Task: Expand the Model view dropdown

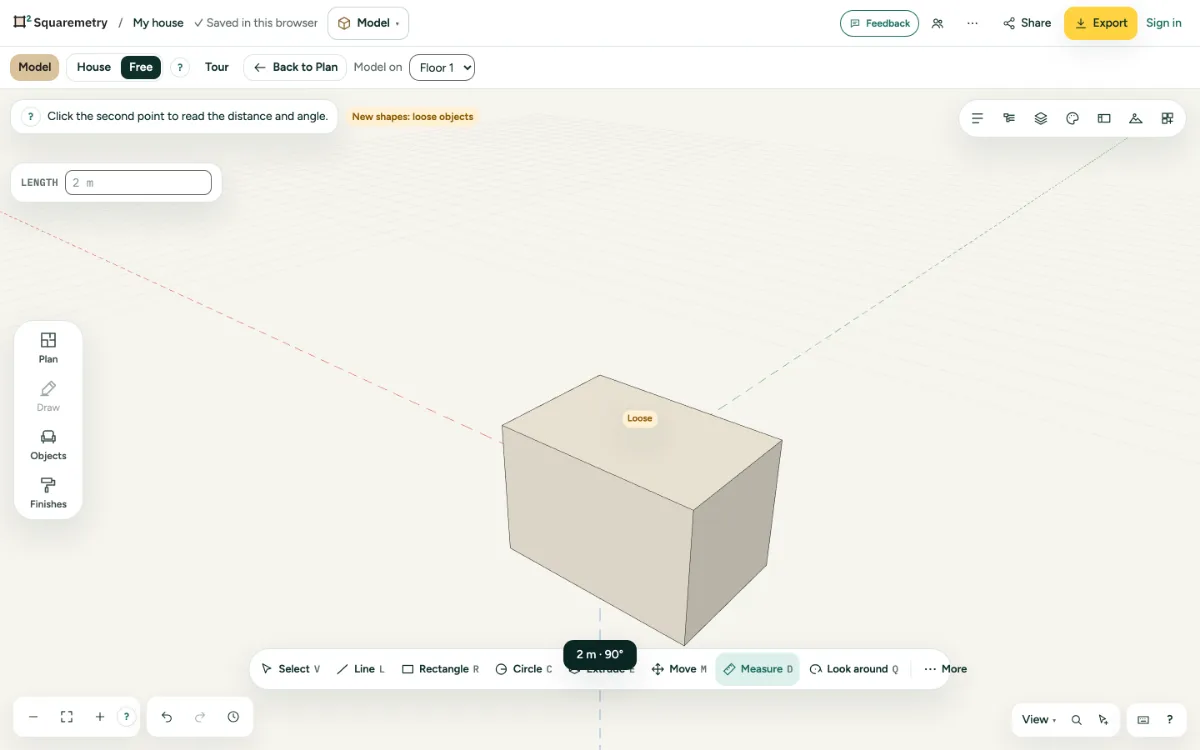Action: pyautogui.click(x=368, y=23)
